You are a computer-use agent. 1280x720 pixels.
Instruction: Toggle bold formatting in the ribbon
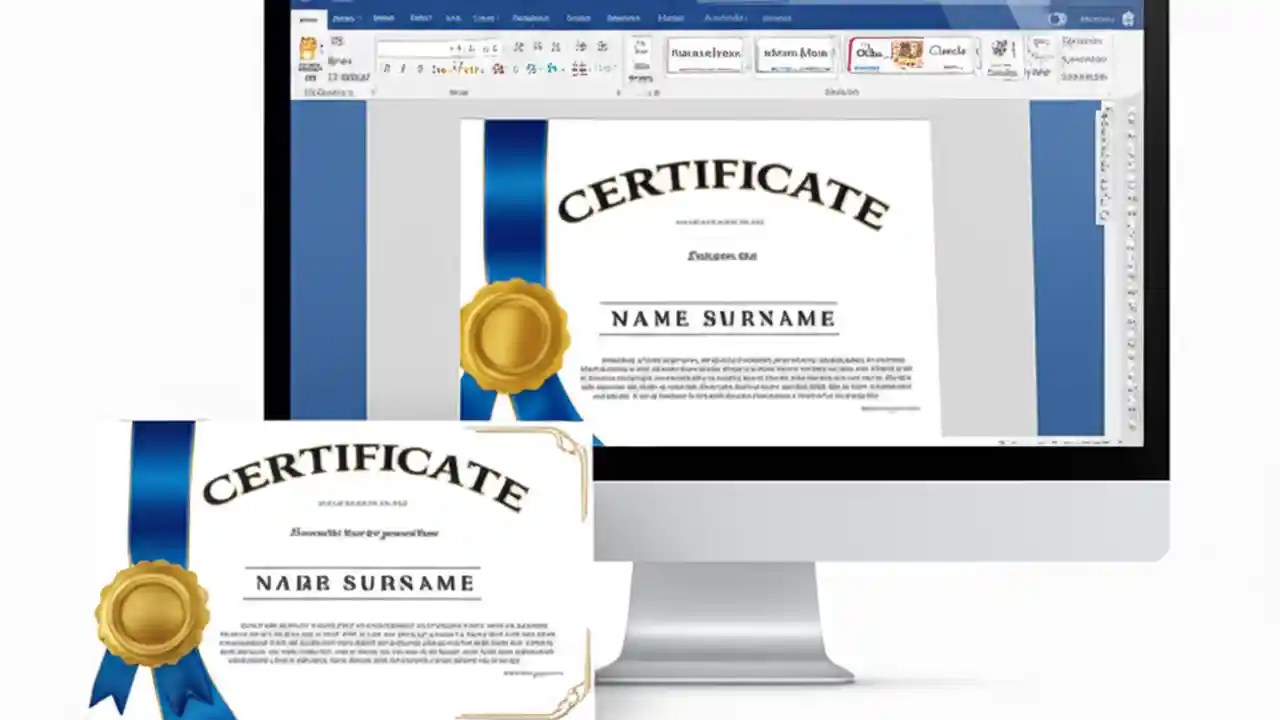tap(386, 67)
